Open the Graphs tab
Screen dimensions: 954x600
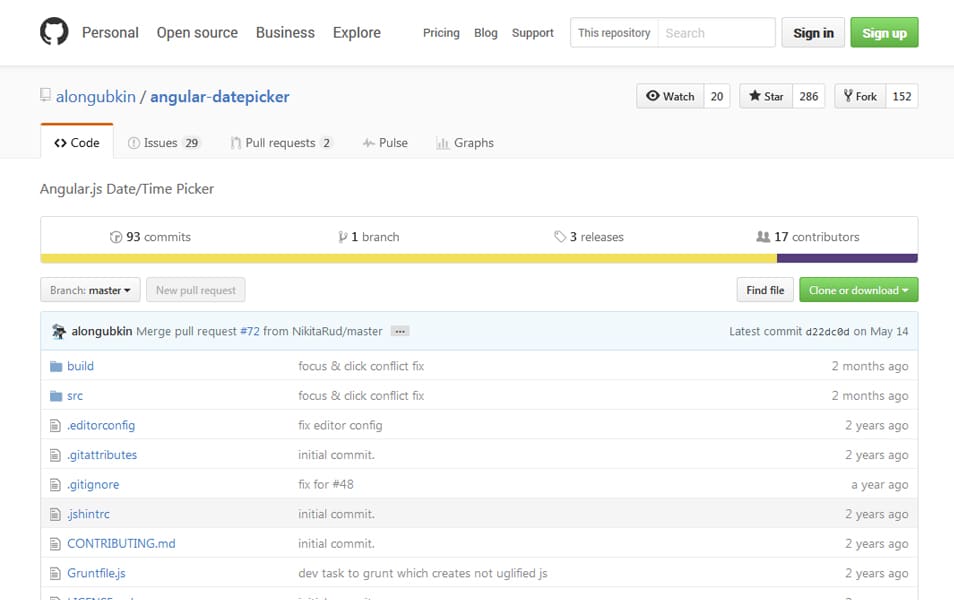(465, 143)
